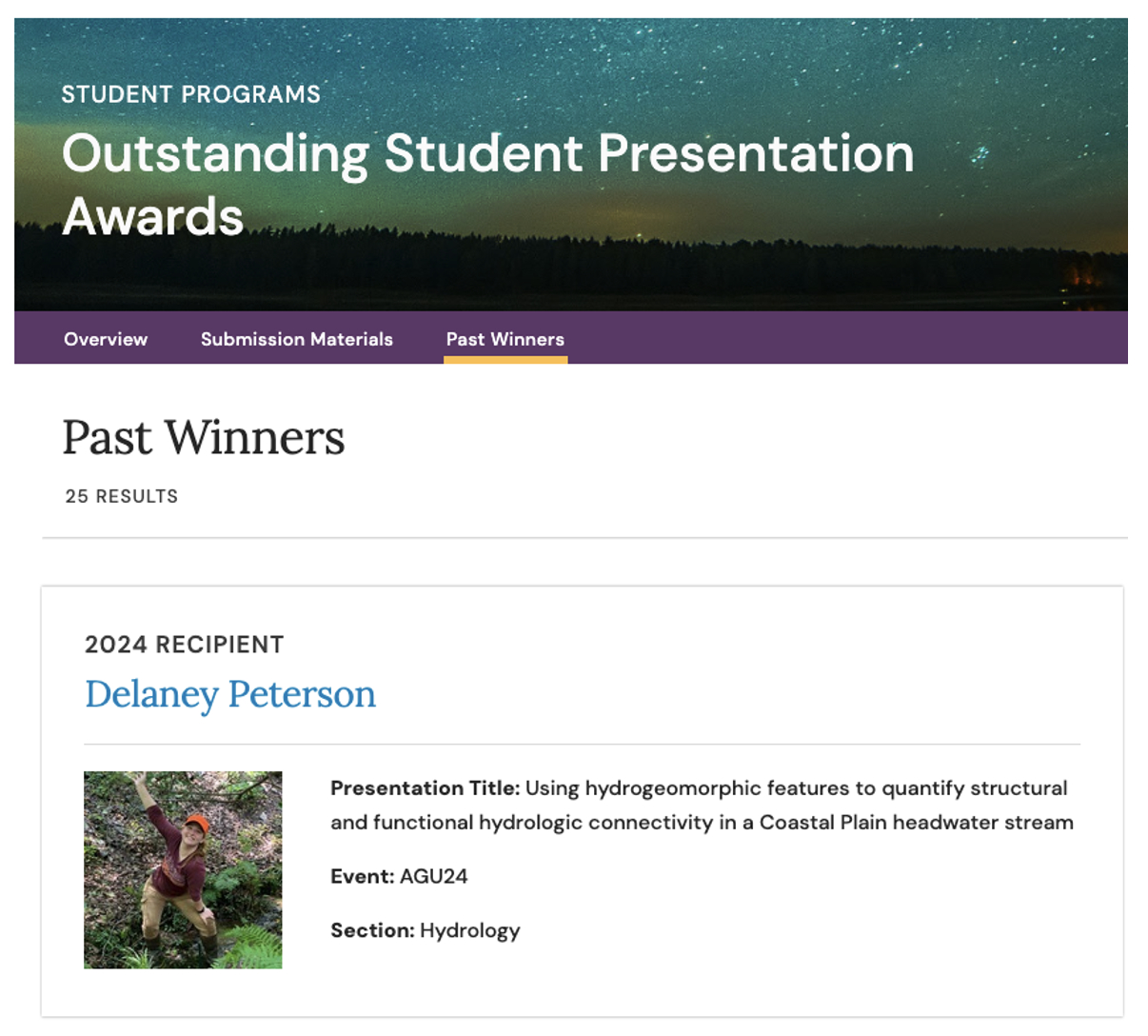Click the 2024 RECIPIENT label

(185, 645)
